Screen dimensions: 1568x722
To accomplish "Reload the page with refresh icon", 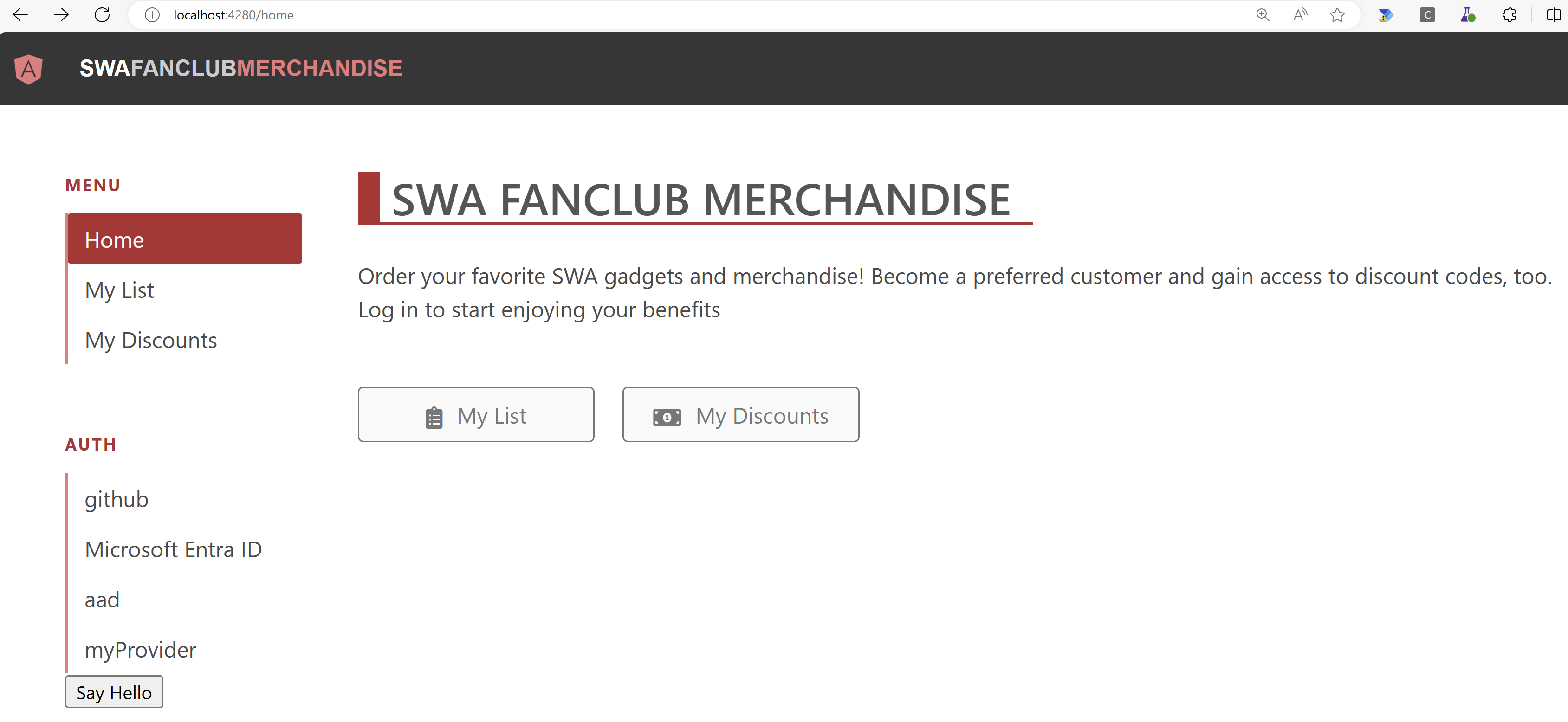I will [102, 14].
